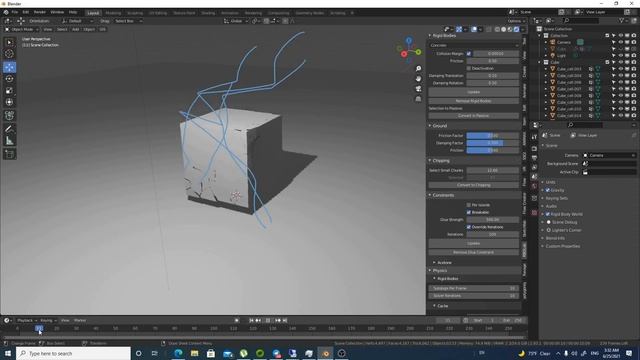The height and width of the screenshot is (360, 640).
Task: Activate the Annotate pencil tool
Action: pos(9,129)
